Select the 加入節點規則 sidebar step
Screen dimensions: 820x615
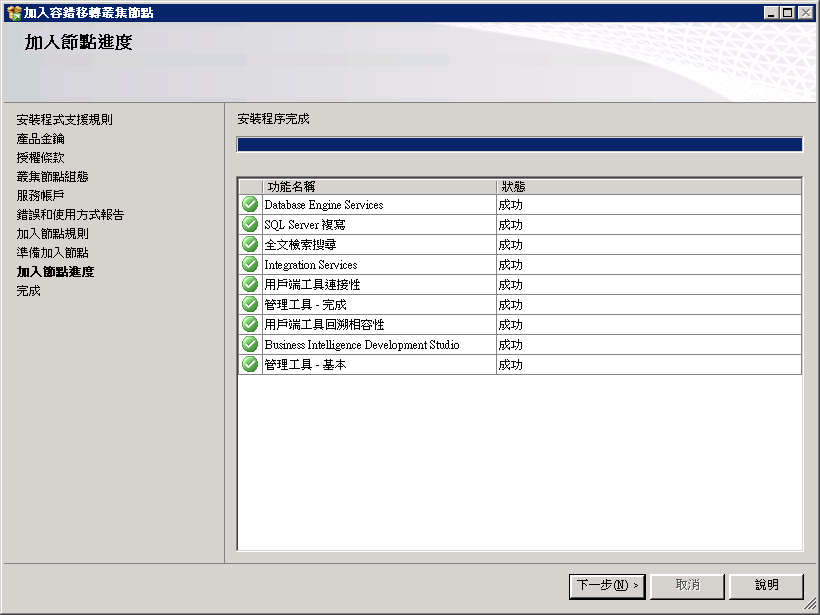tap(52, 234)
